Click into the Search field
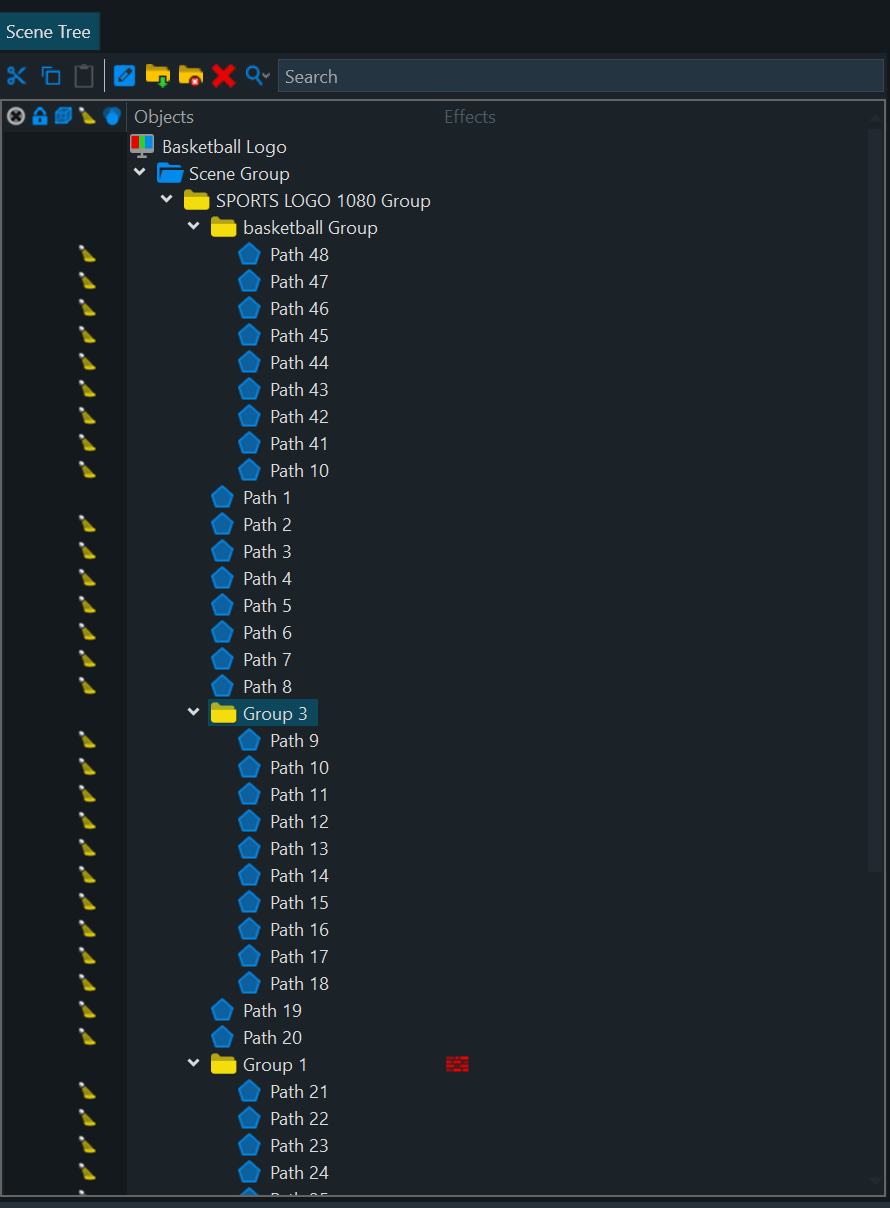Screen dimensions: 890x1208 point(580,77)
